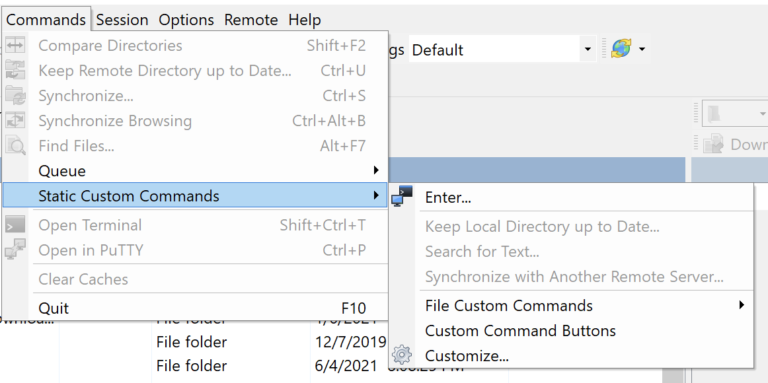Screen dimensions: 768x383
Task: Click the Synchronize menu icon
Action: click(15, 95)
